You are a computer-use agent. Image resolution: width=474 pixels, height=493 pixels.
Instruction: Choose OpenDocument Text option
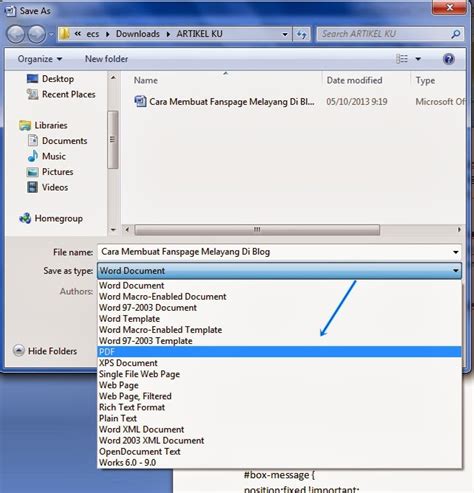point(279,451)
